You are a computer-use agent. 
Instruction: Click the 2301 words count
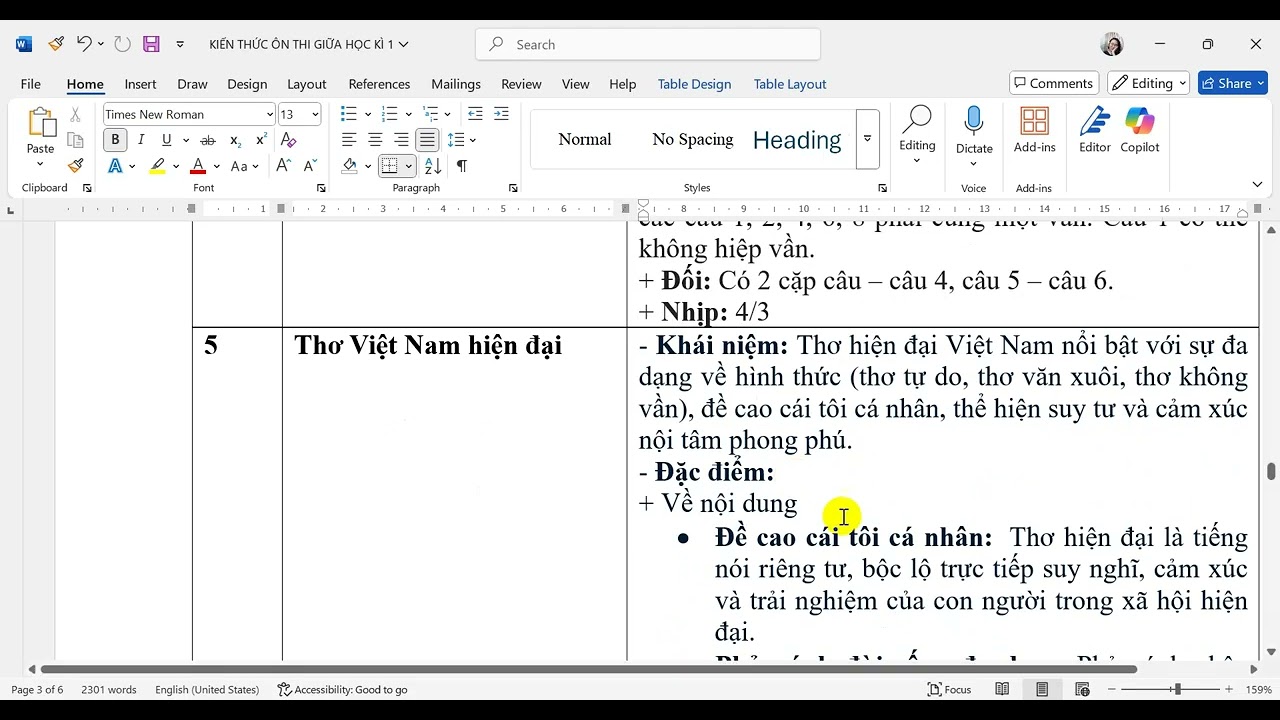pos(109,689)
